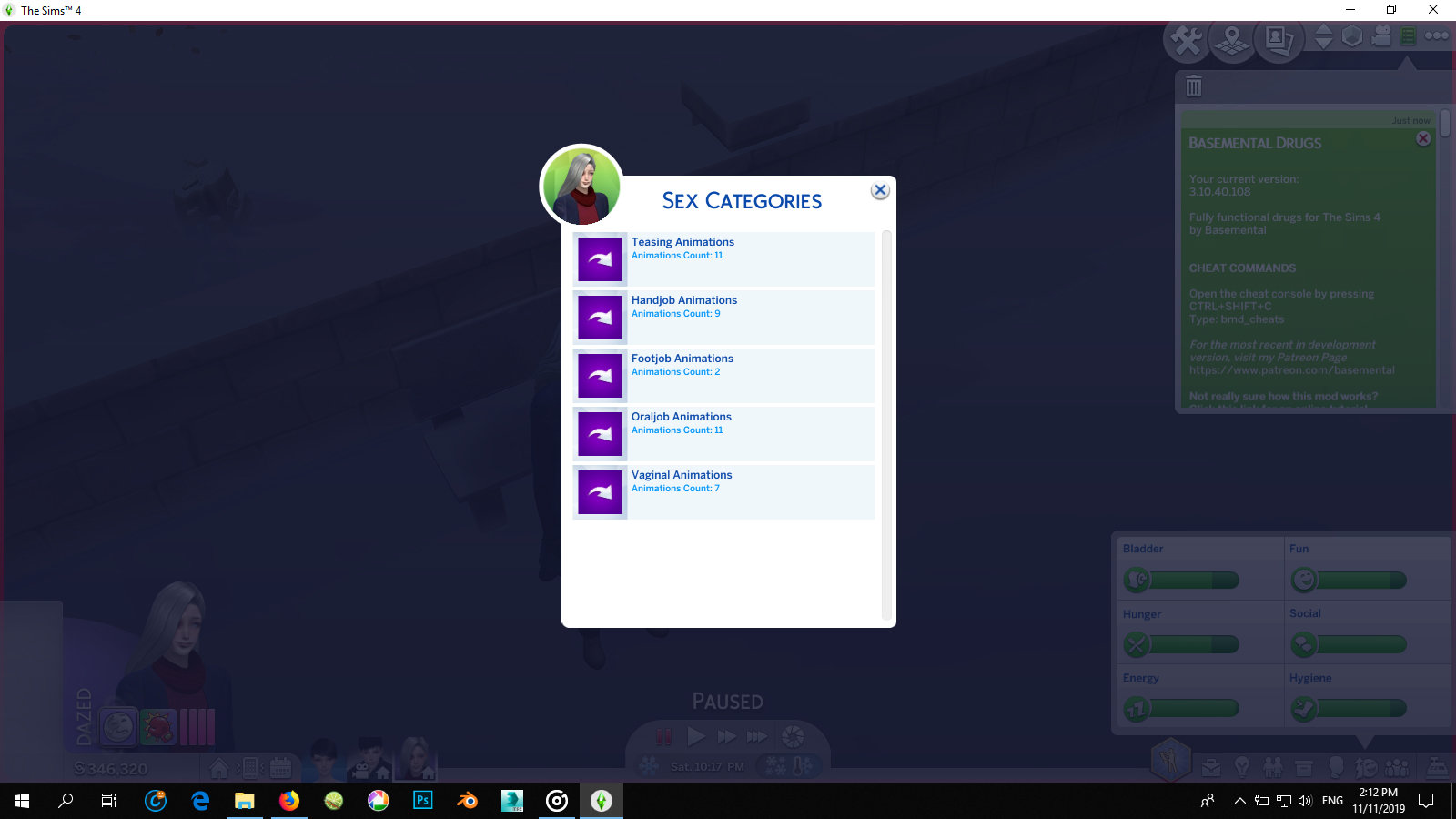This screenshot has width=1456, height=819.
Task: Click the Vaginal Animations purple thumbnail
Action: (600, 492)
